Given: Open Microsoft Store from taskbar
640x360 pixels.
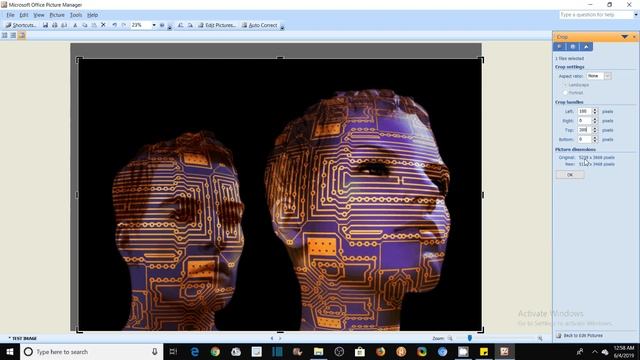Looking at the screenshot, I should tap(360, 352).
